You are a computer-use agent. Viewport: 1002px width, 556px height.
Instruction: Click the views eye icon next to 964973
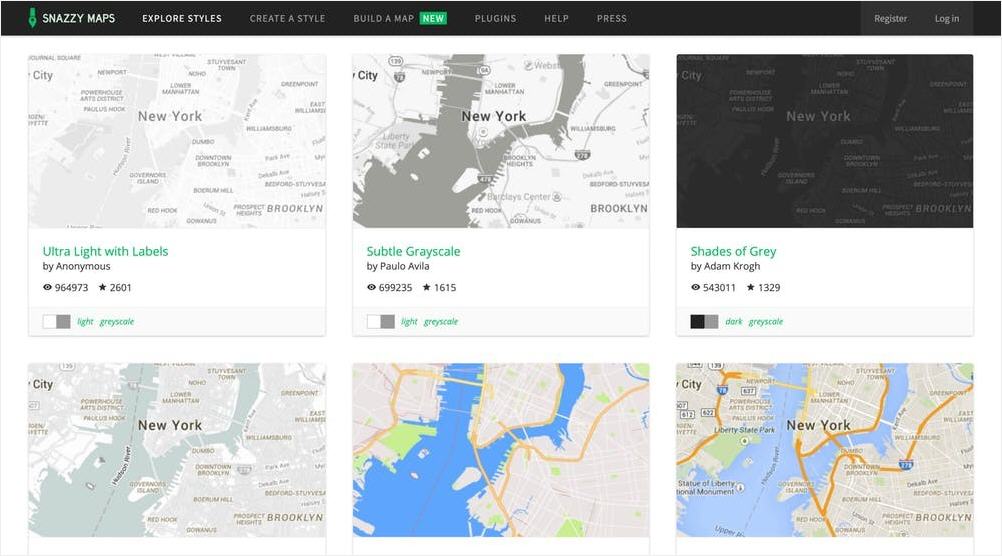coord(47,288)
